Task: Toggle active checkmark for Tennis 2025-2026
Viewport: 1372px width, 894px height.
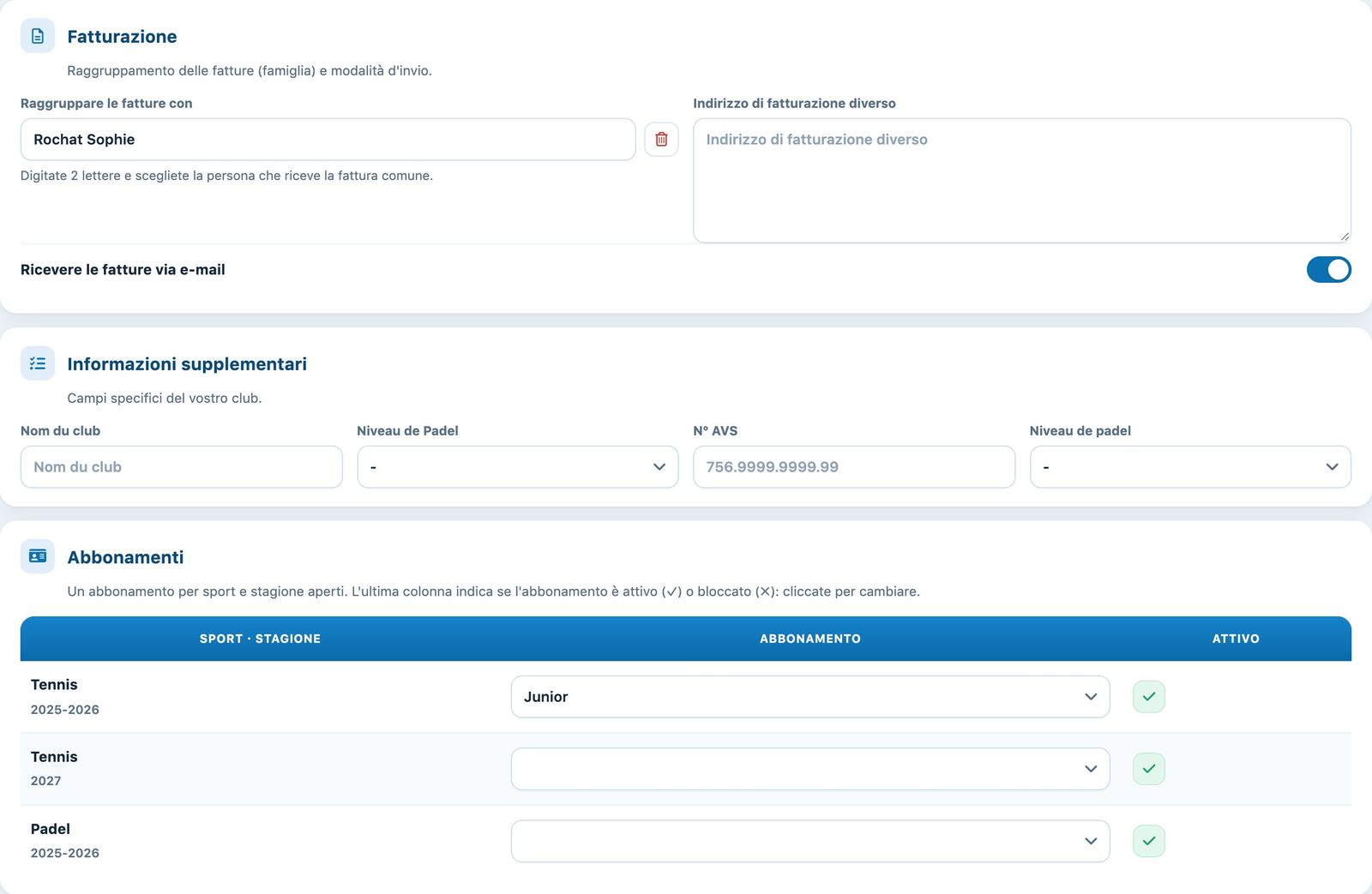Action: pos(1149,697)
